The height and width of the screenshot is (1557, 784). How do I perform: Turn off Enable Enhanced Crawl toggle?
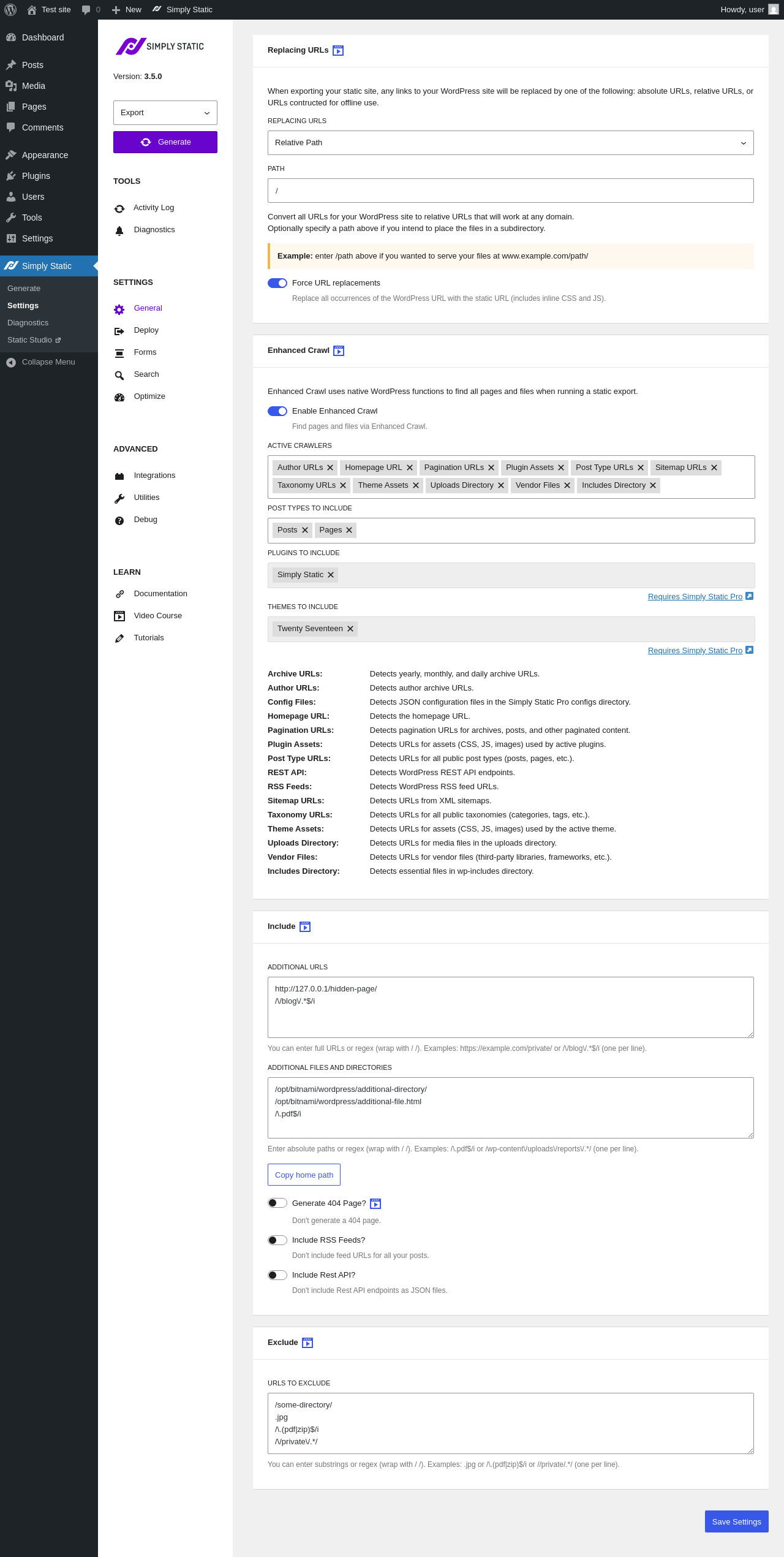click(x=277, y=411)
